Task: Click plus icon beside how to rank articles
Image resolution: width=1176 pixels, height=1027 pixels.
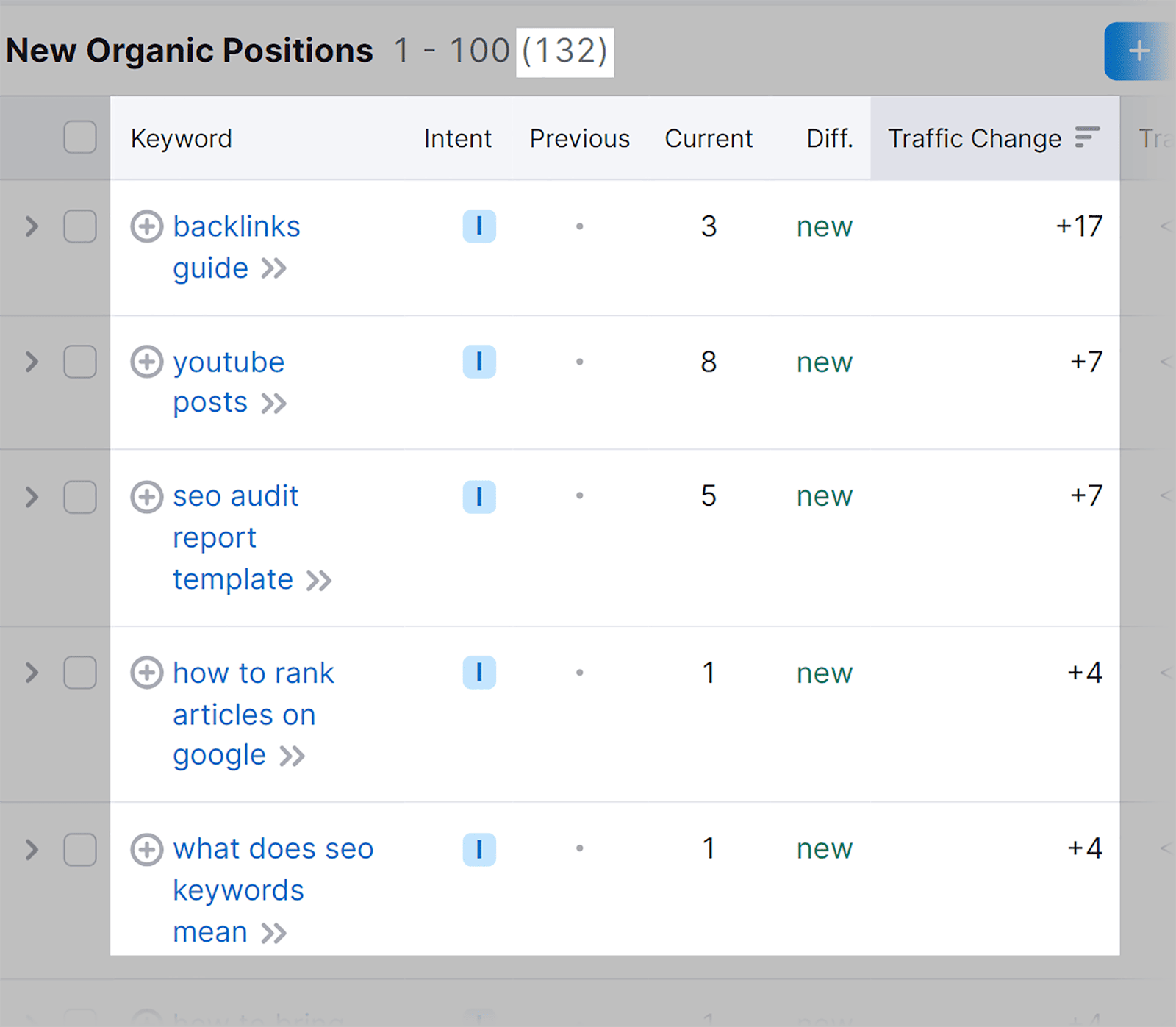Action: point(146,673)
